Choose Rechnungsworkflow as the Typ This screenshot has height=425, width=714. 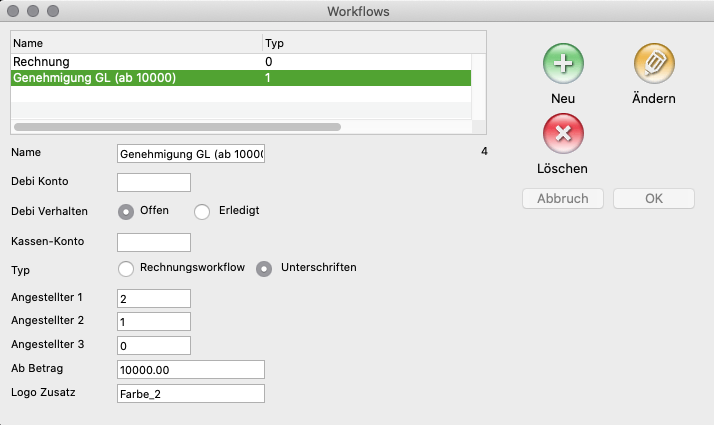(x=127, y=268)
